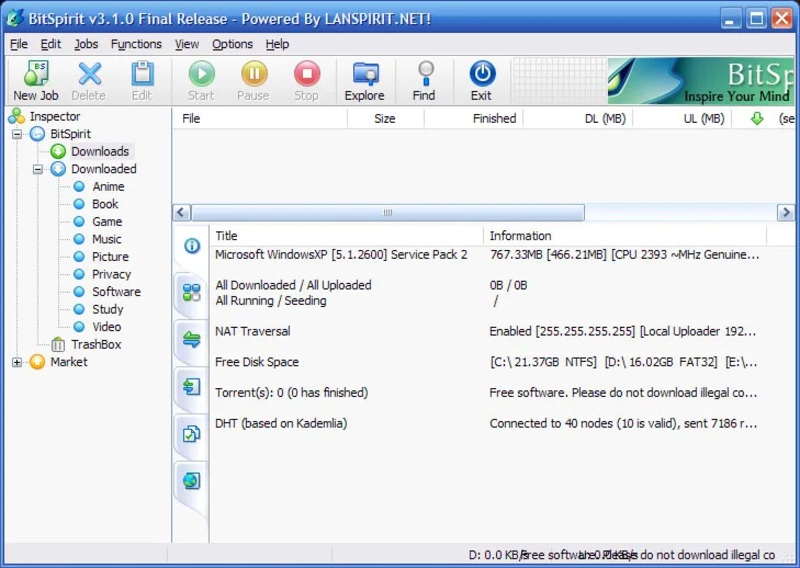The height and width of the screenshot is (568, 800).
Task: Select the Anime category
Action: (108, 186)
